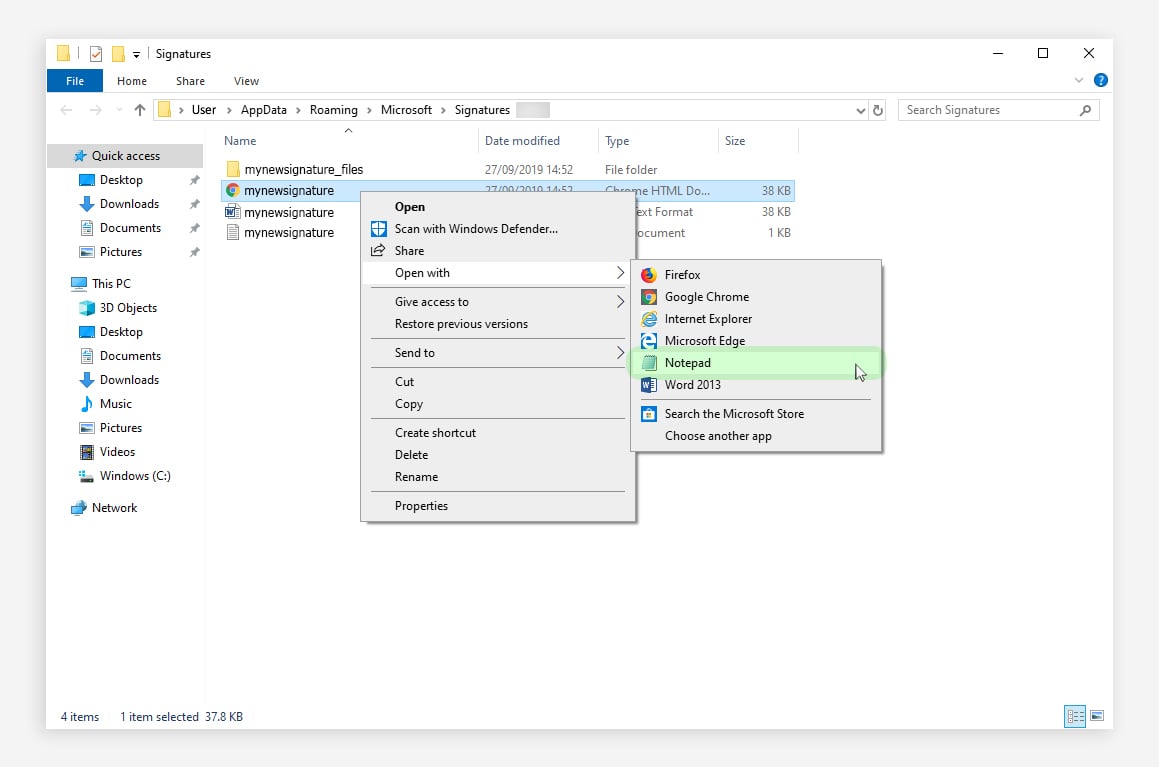Open with Firefox from the submenu
Screen dimensions: 1159x767
pos(755,275)
